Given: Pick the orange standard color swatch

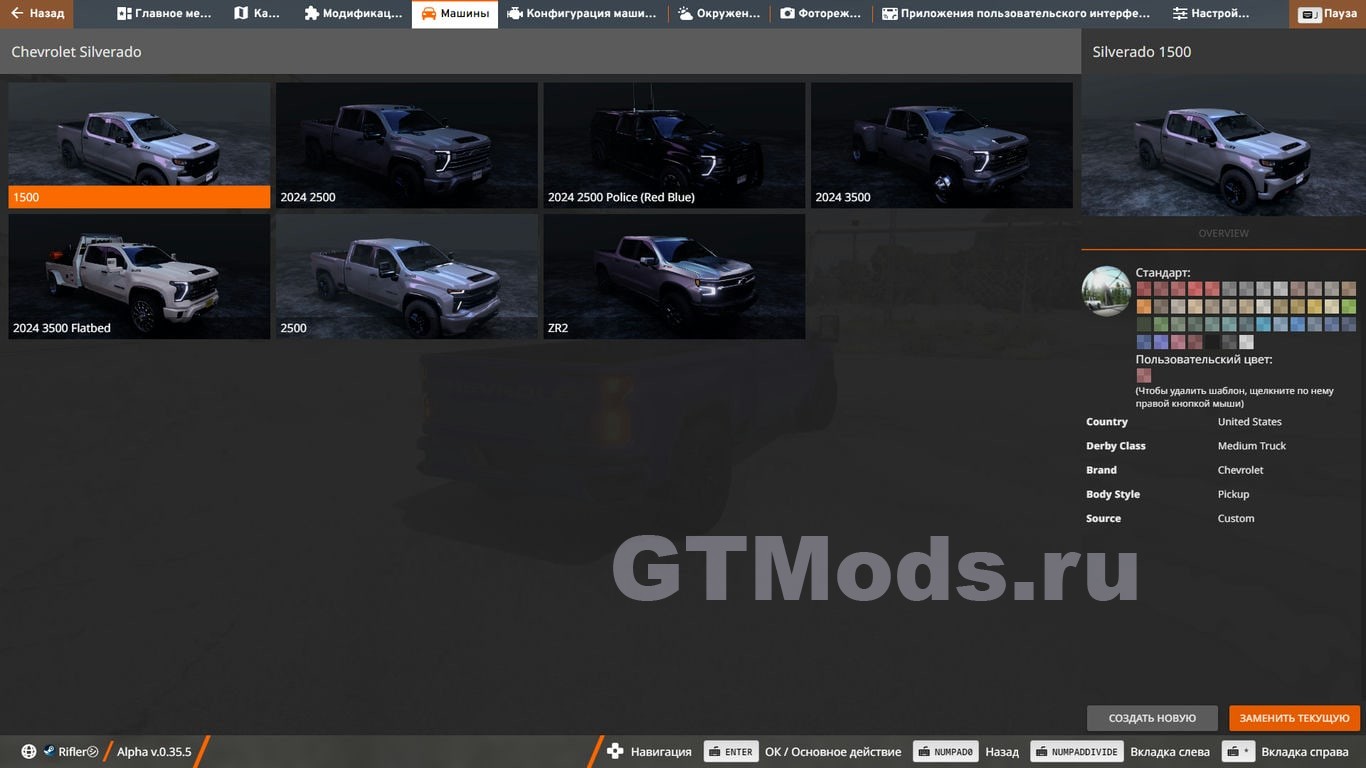Looking at the screenshot, I should 1144,307.
